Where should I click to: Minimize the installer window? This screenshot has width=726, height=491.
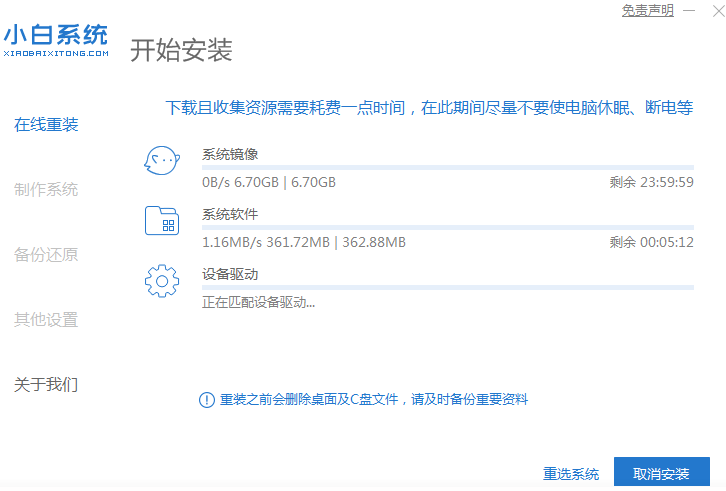687,11
